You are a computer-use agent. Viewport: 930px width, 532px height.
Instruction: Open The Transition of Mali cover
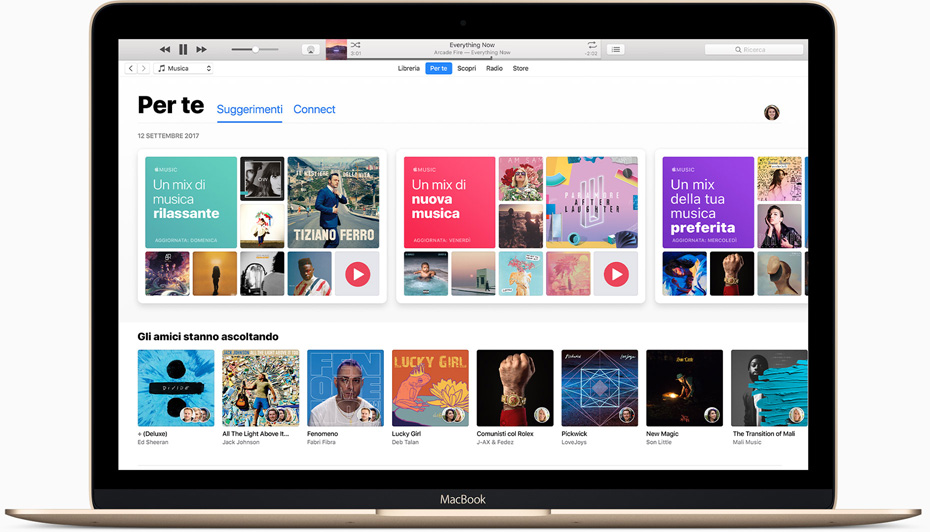click(x=769, y=388)
